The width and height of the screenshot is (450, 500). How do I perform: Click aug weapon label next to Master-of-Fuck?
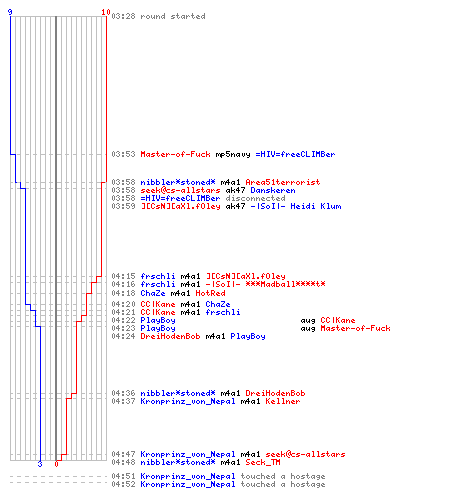tap(308, 329)
